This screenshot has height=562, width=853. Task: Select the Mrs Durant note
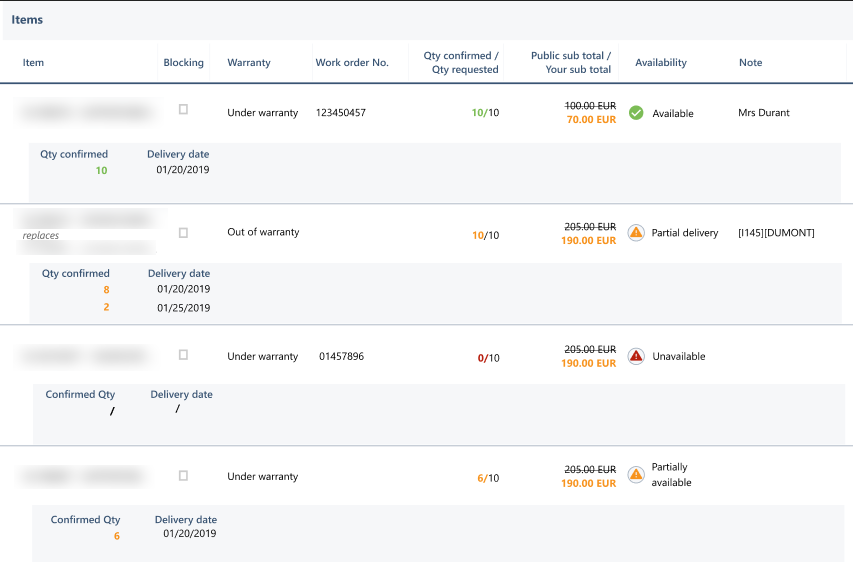click(x=763, y=113)
